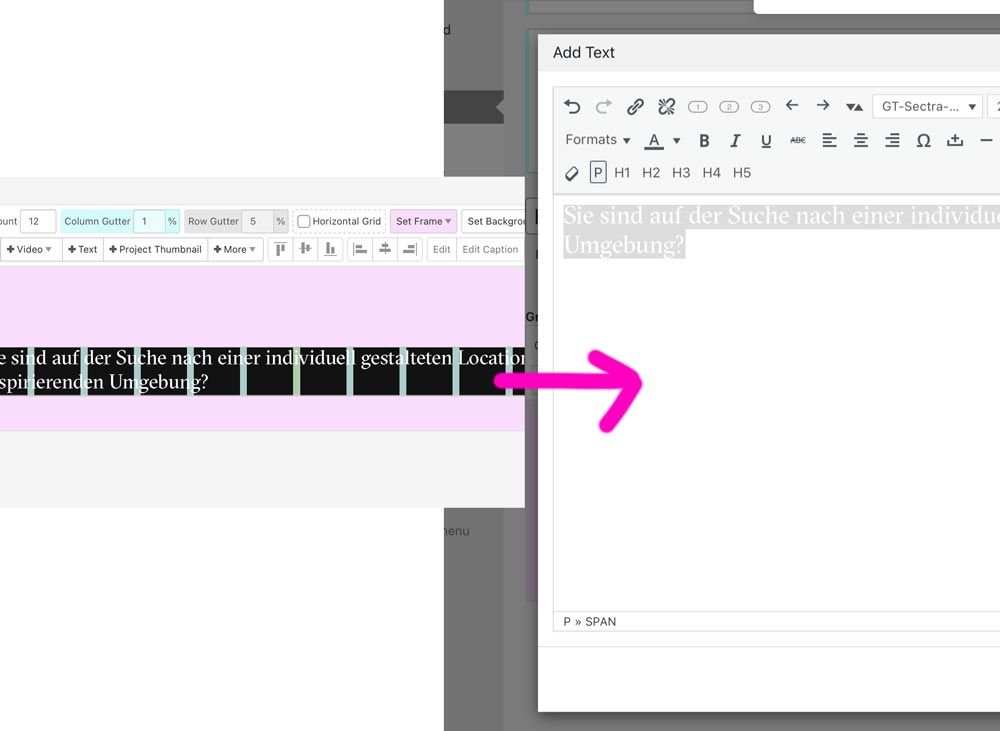
Task: Toggle the P paragraph format button
Action: click(598, 173)
